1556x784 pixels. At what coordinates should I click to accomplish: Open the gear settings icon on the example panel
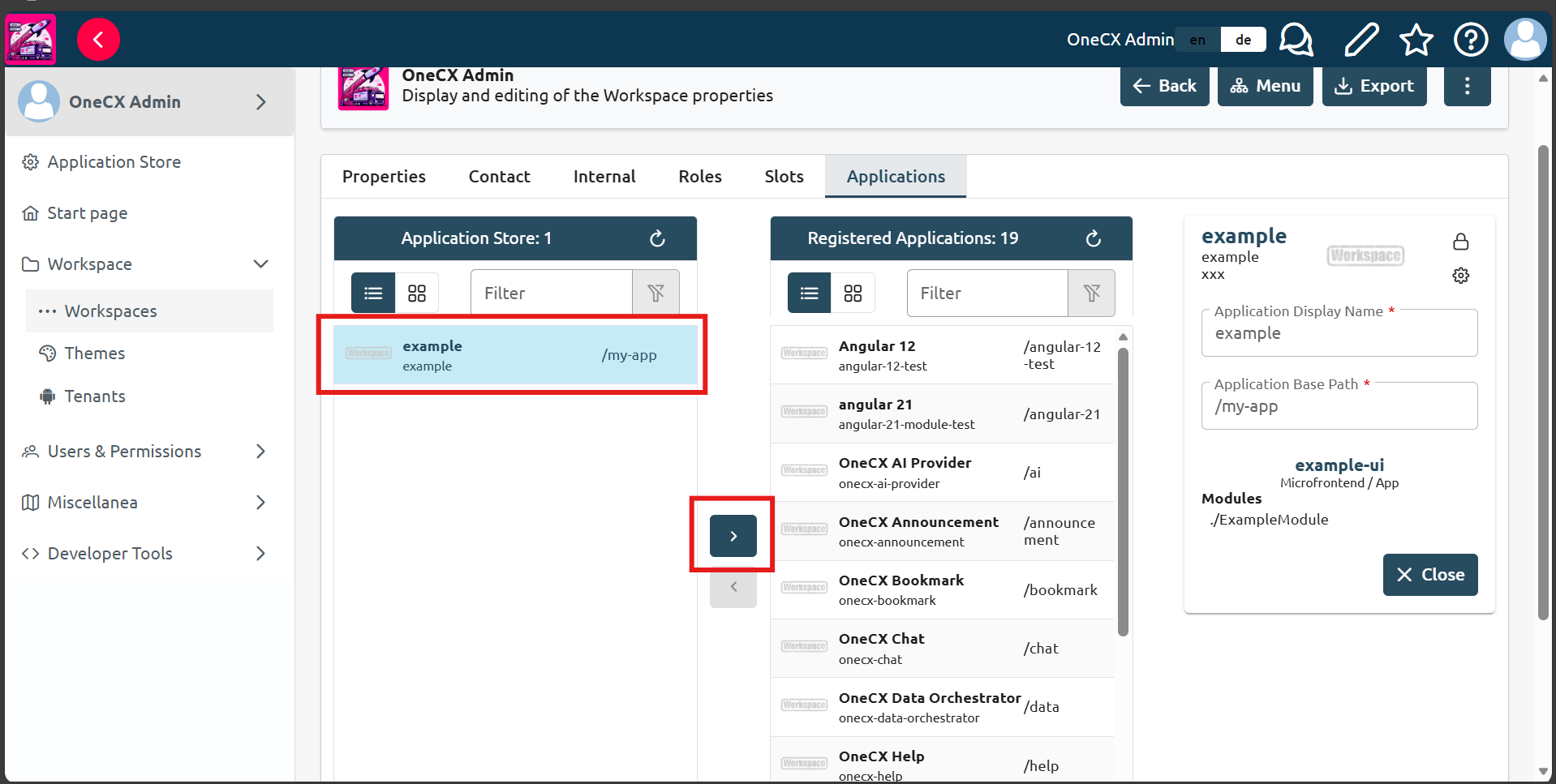tap(1461, 275)
